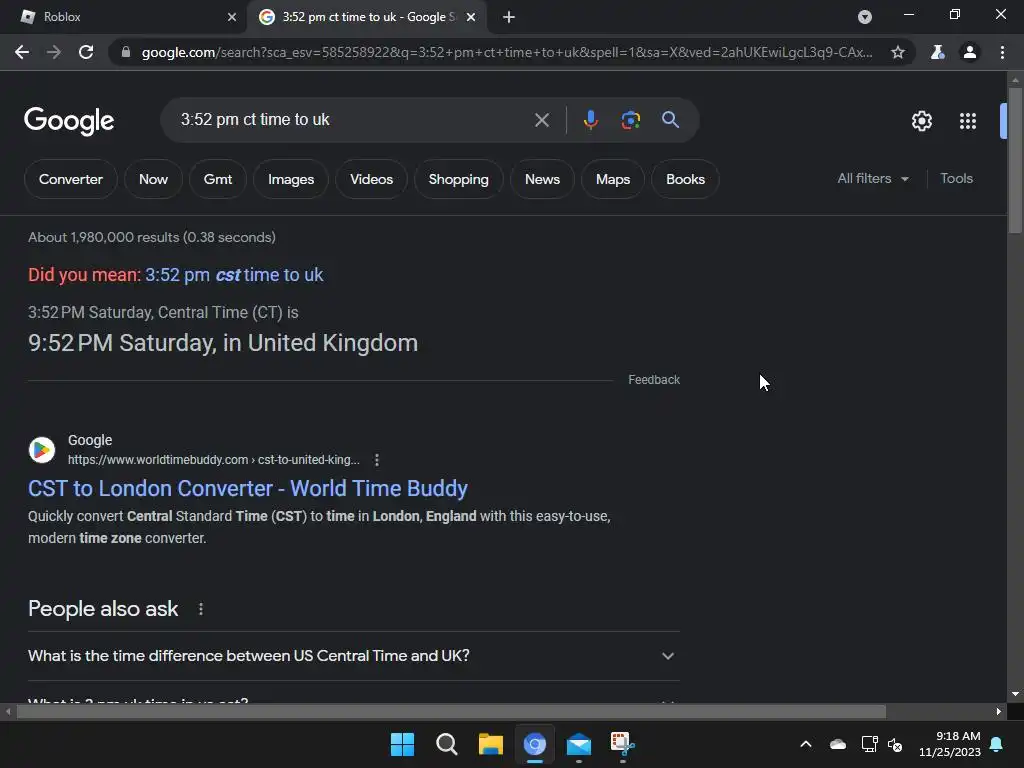Click the '9:52 PM Saturday, in United Kingdom' answer

point(223,343)
